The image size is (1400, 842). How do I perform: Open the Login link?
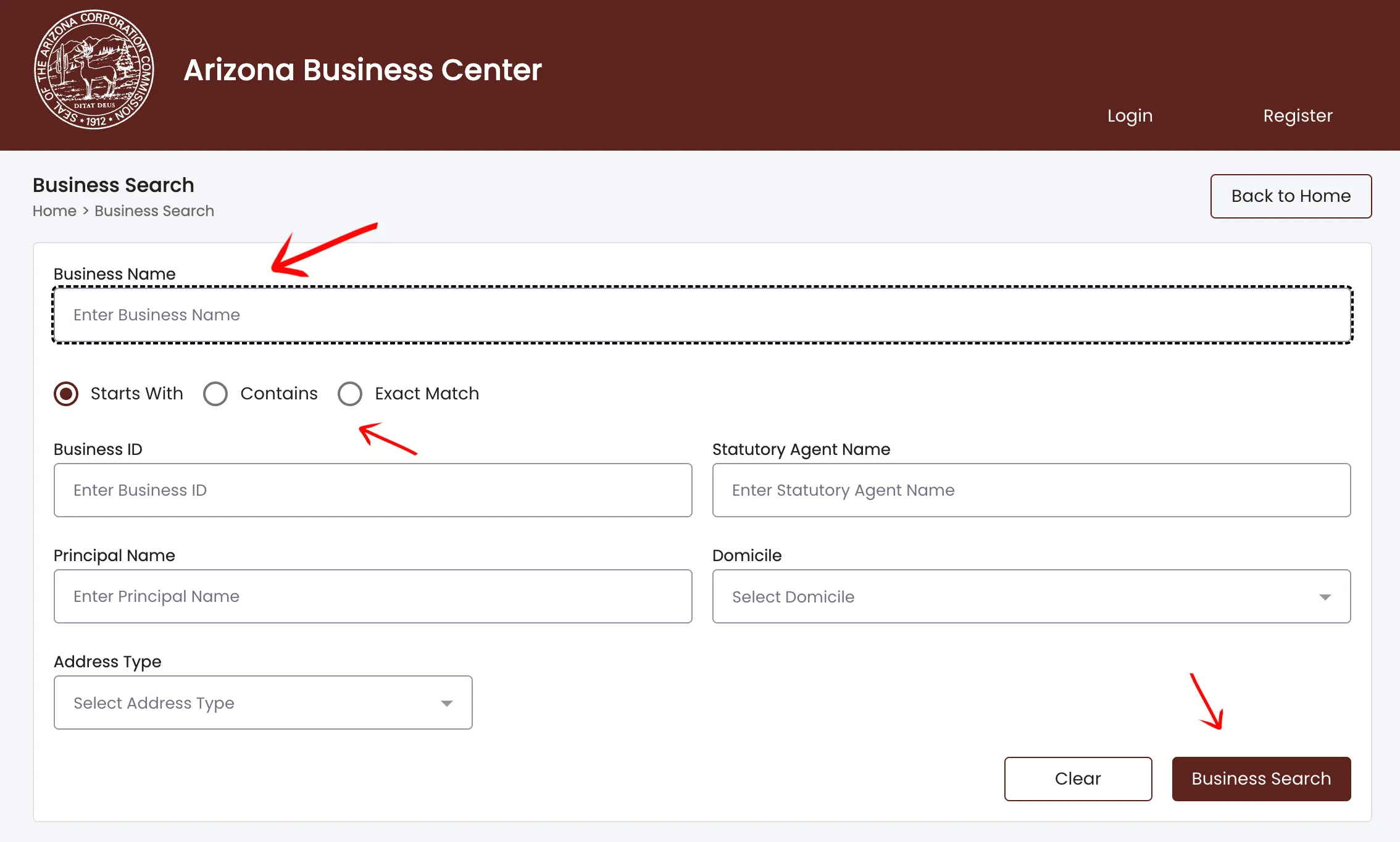(1130, 116)
